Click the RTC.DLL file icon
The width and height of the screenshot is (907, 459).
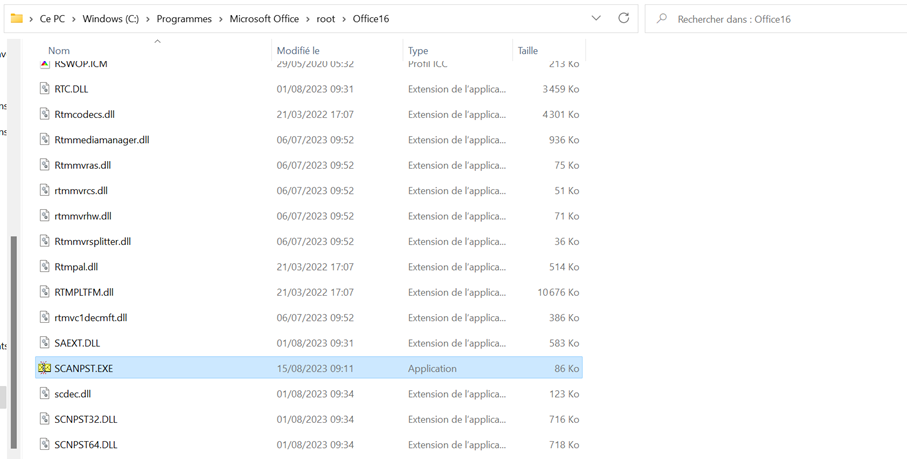[45, 89]
